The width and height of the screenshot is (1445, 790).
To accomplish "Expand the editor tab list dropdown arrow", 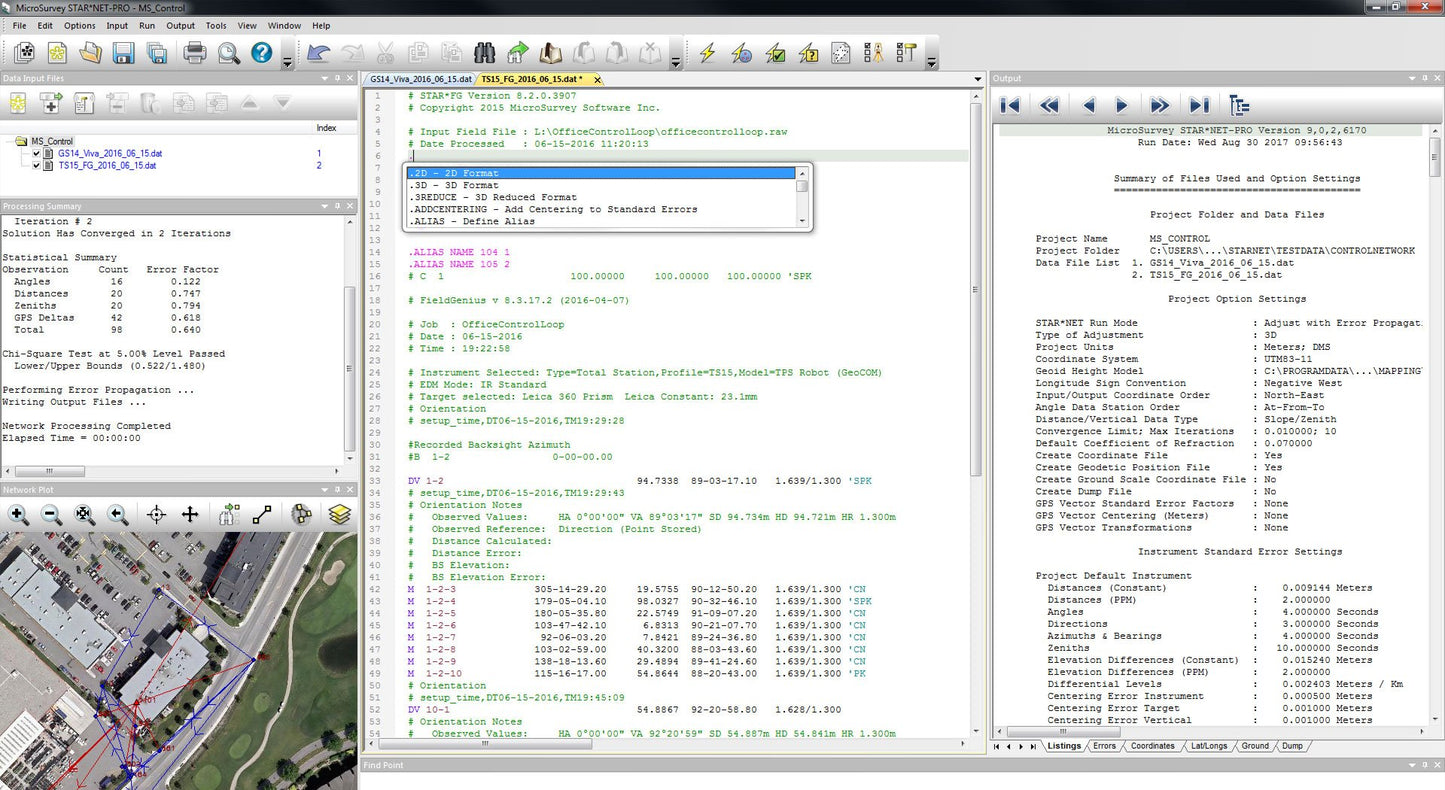I will 978,79.
